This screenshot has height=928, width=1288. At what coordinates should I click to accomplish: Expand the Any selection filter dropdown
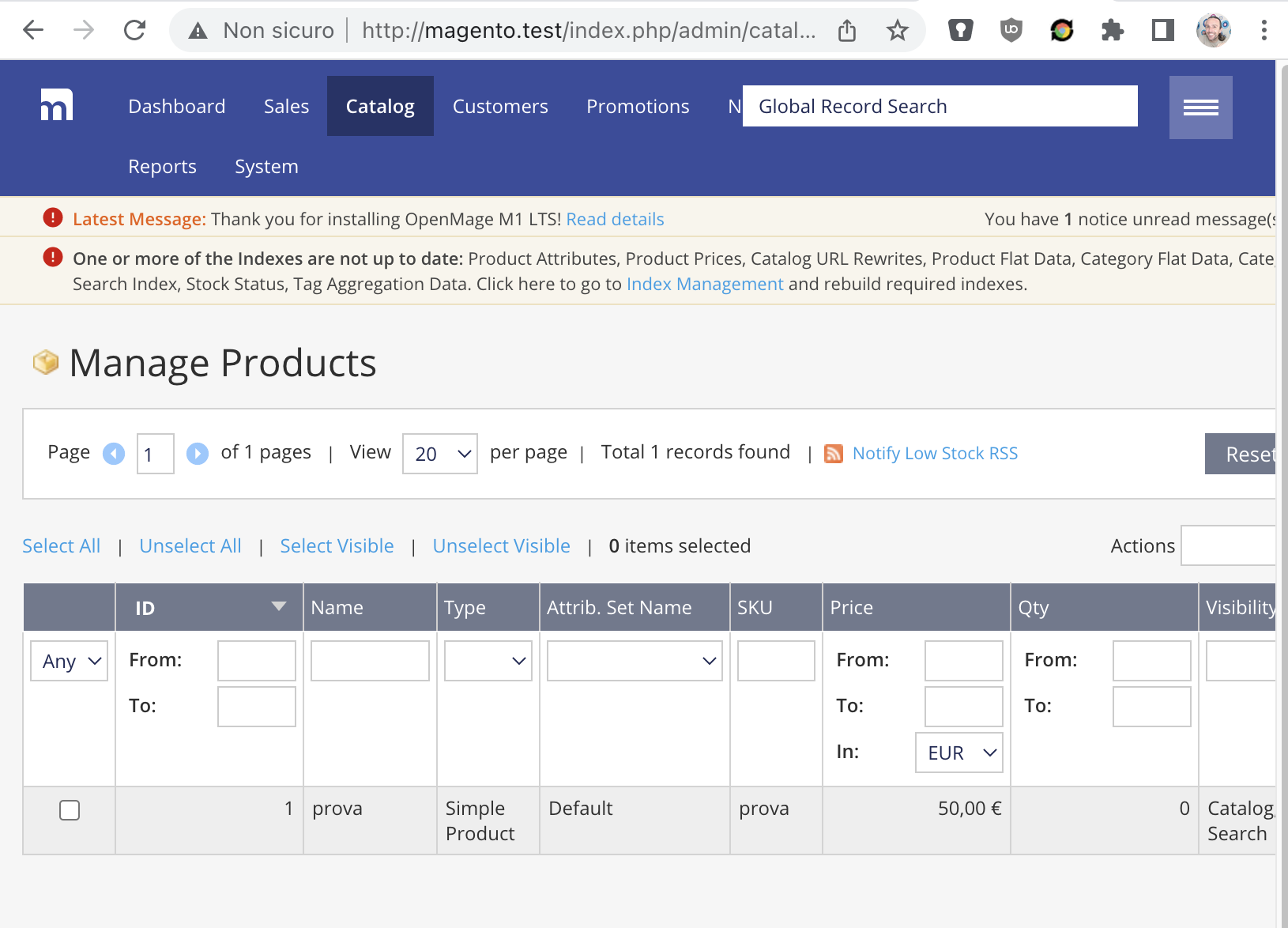(x=70, y=661)
